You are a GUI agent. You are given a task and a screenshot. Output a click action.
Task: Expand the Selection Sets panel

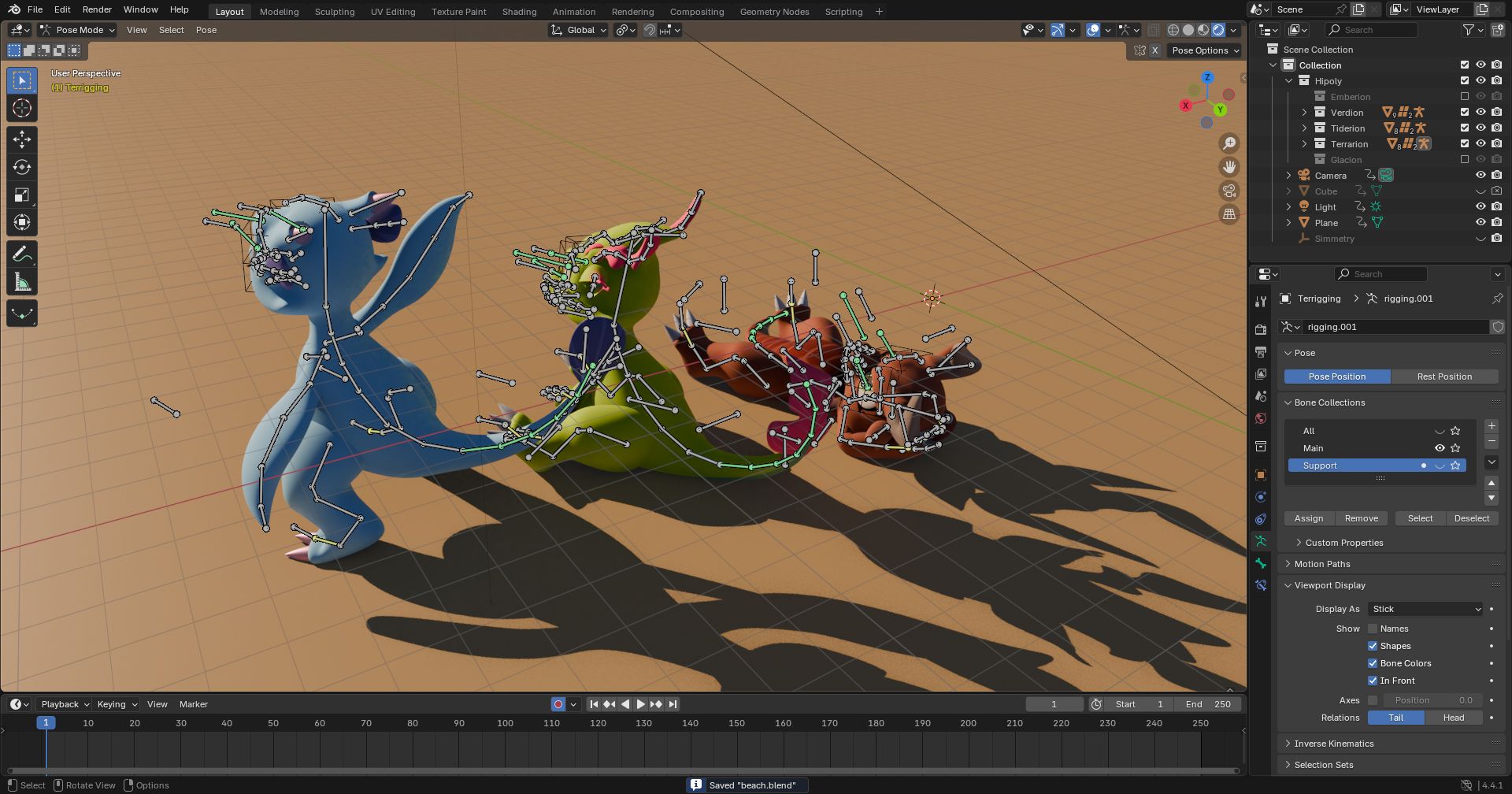(x=1324, y=765)
